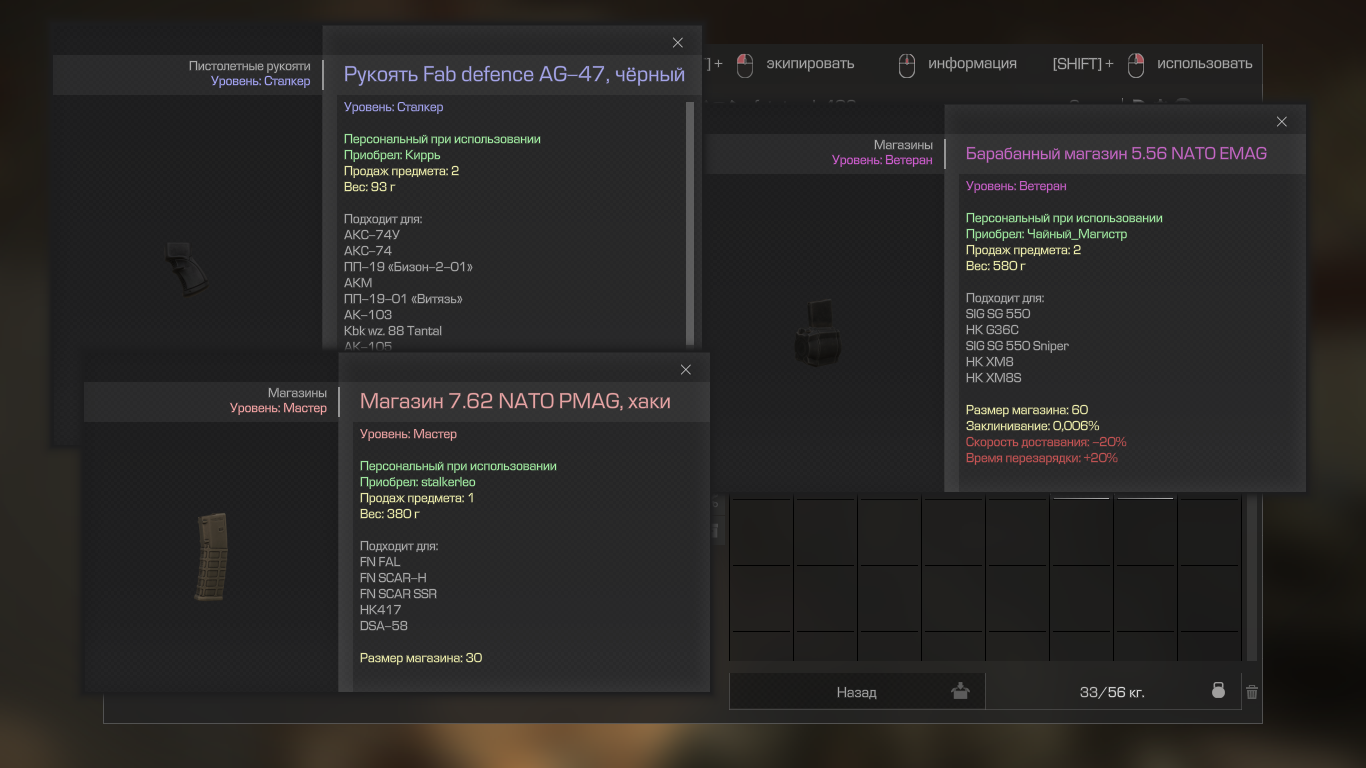Screen dimensions: 1366x768
Task: Click Приобрел: Кирръ line
Action: 392,155
